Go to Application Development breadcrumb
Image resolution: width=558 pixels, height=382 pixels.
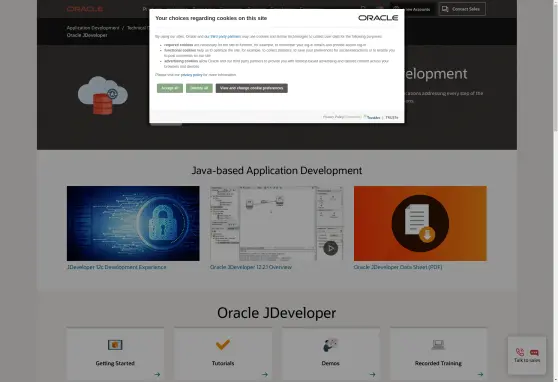click(93, 28)
